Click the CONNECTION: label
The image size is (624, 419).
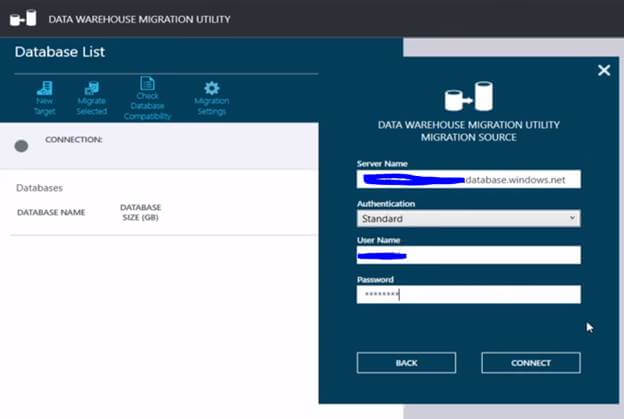point(74,140)
